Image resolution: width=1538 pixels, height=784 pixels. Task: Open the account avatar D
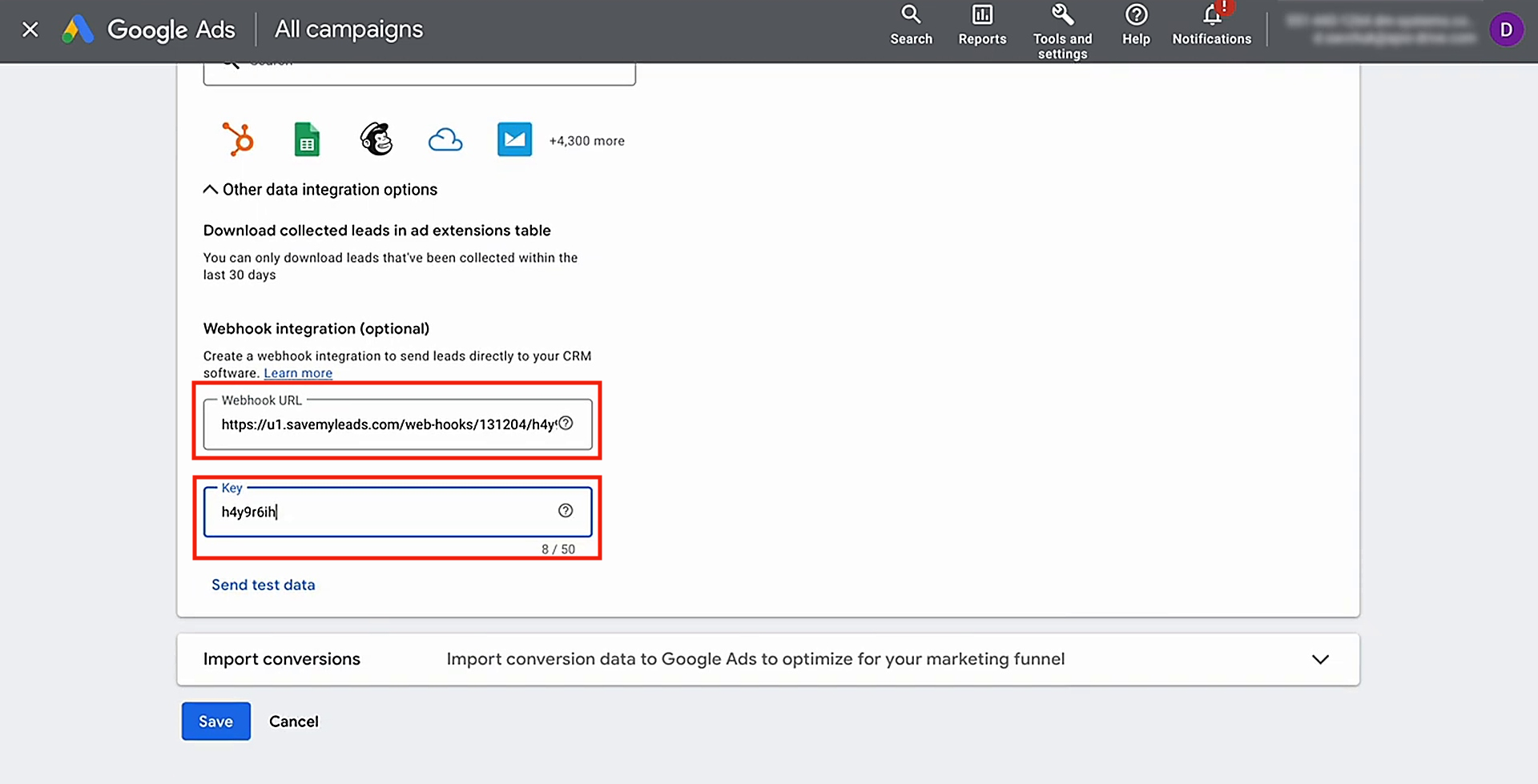point(1506,30)
